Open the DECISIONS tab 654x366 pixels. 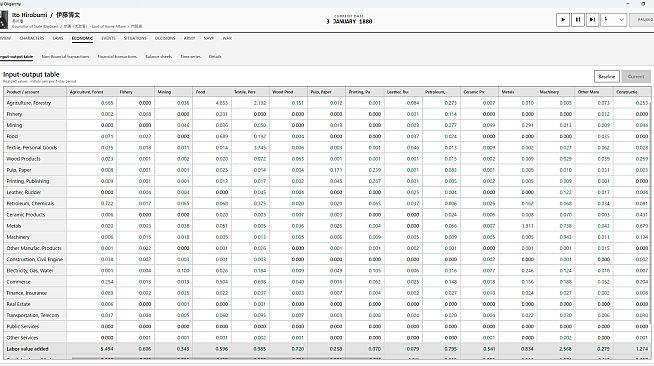coord(165,38)
